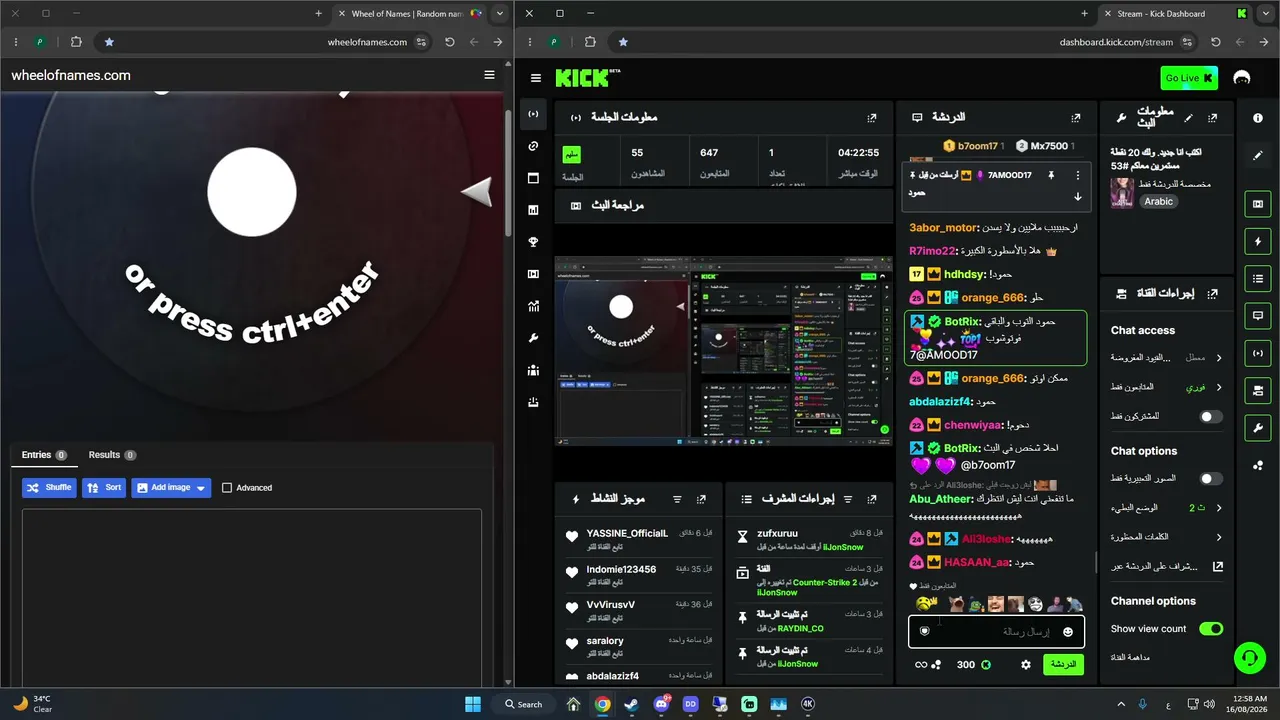This screenshot has width=1280, height=720.
Task: Filter the moderator actions panel
Action: coord(847,499)
